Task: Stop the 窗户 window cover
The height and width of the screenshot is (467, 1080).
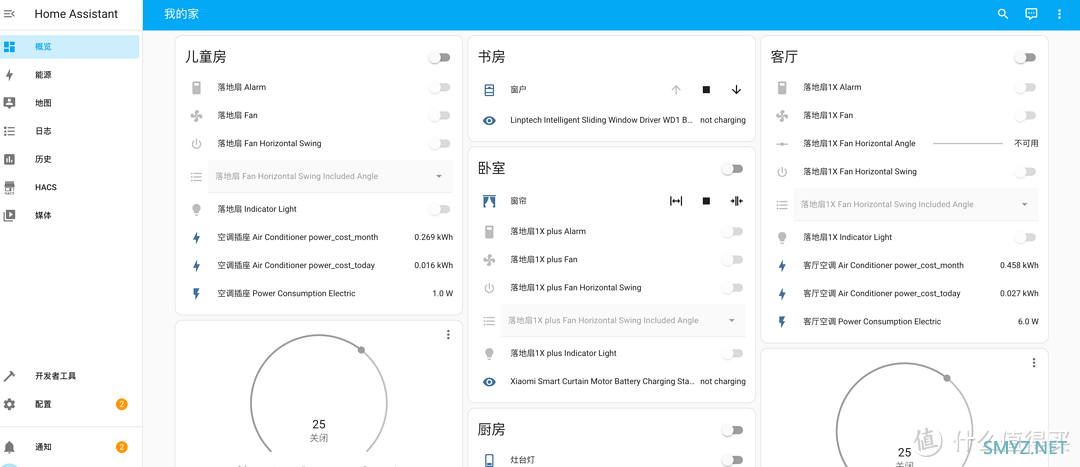Action: 706,90
